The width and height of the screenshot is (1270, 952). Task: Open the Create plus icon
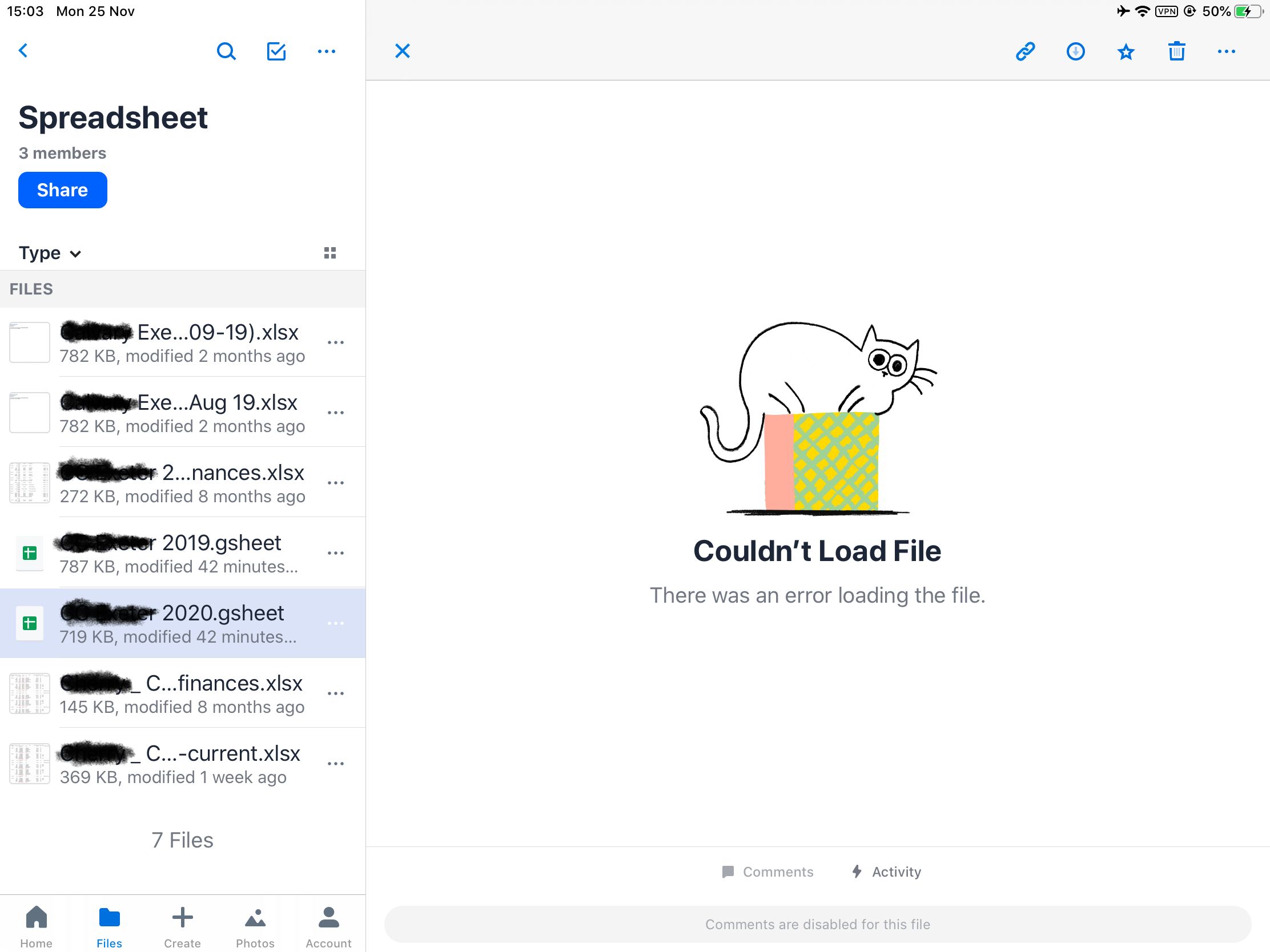click(x=183, y=927)
